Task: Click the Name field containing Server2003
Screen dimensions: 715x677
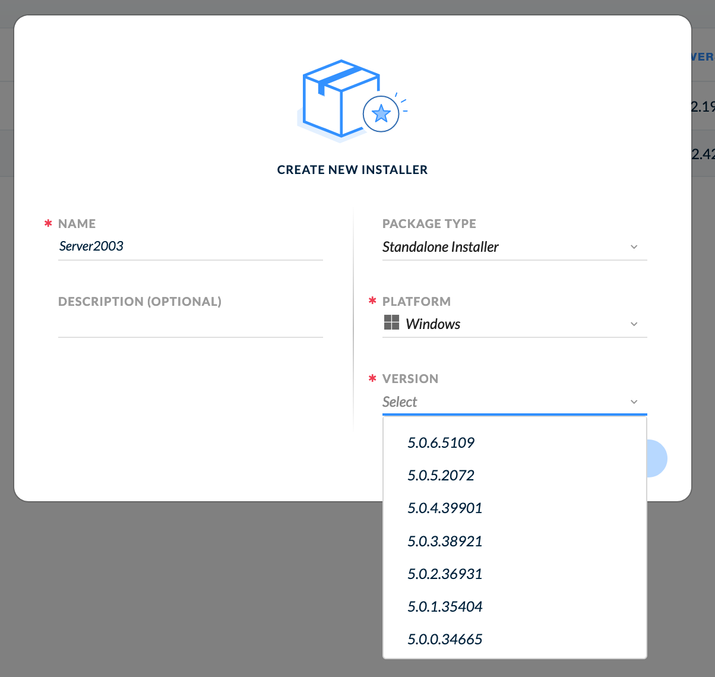Action: point(190,246)
